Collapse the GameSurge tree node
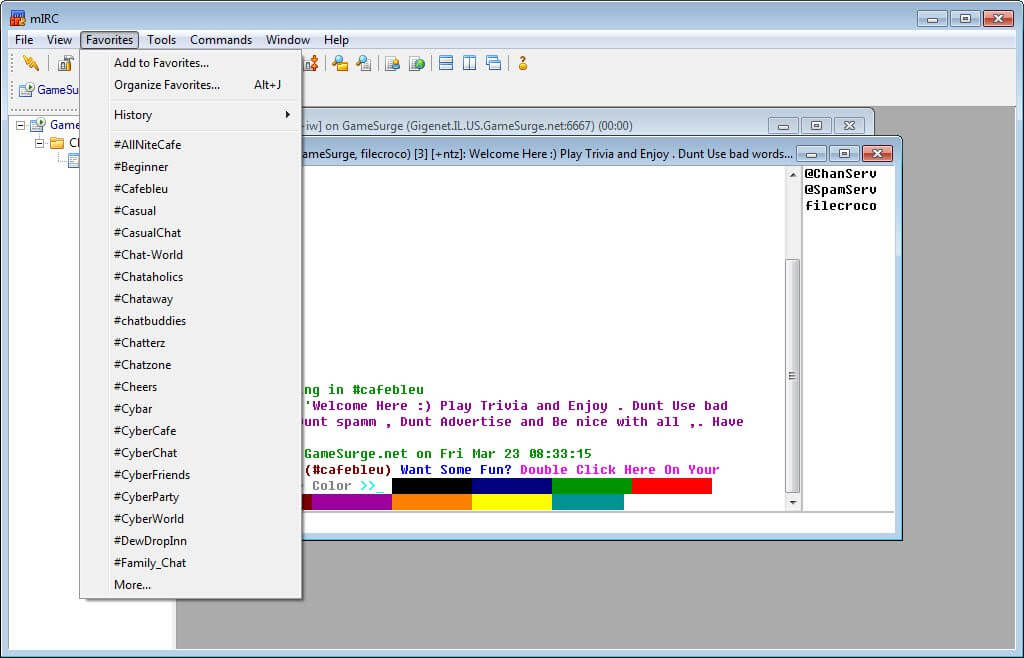 pos(21,125)
